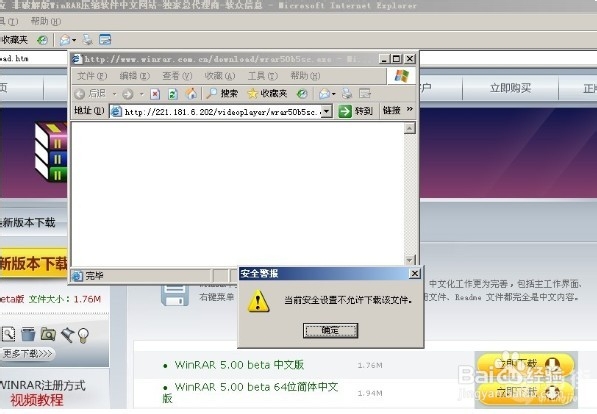The height and width of the screenshot is (414, 597).
Task: Click the floppy disk save icon
Action: (x=175, y=296)
